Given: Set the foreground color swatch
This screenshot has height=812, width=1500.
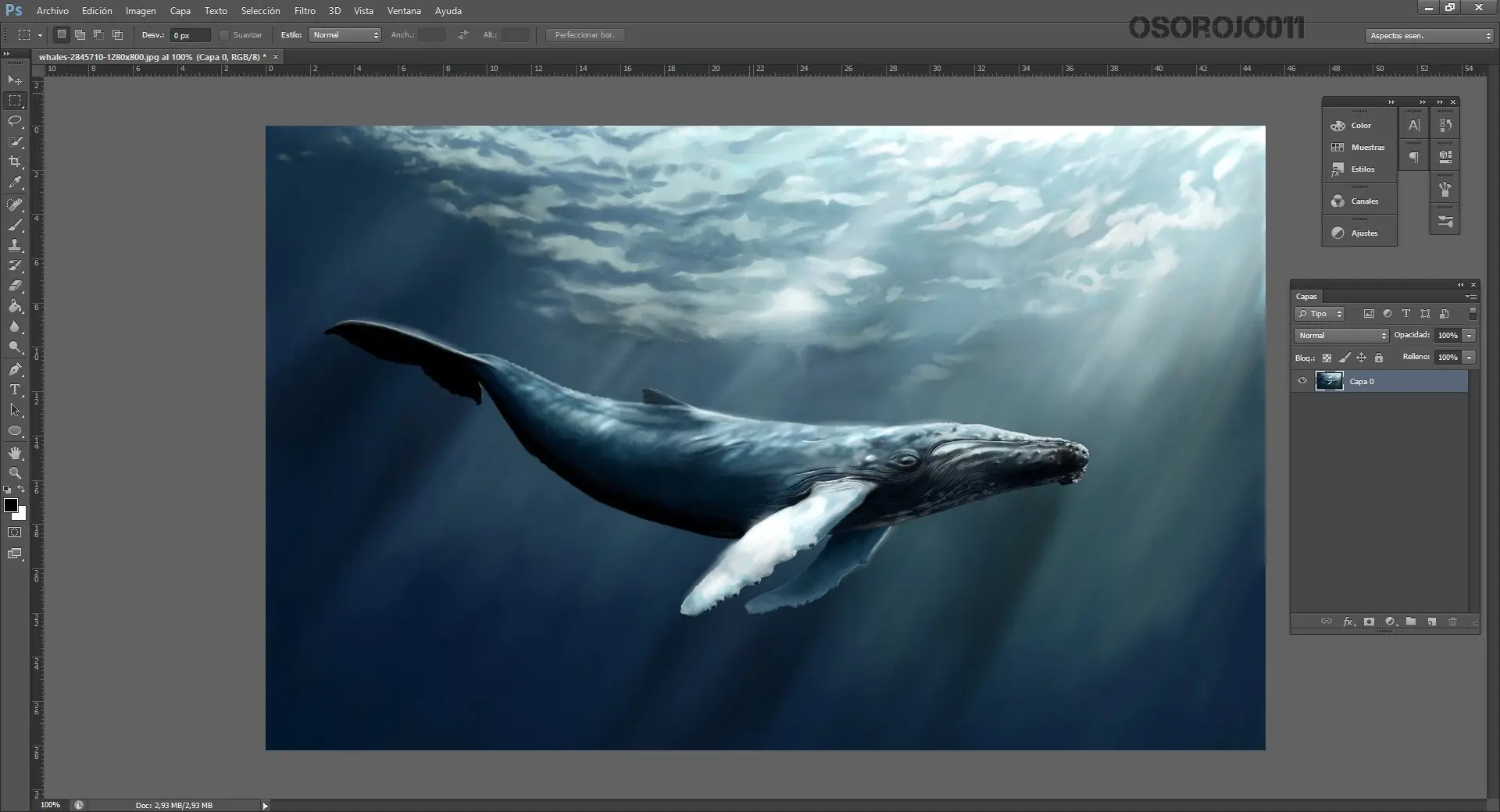Looking at the screenshot, I should [x=11, y=505].
